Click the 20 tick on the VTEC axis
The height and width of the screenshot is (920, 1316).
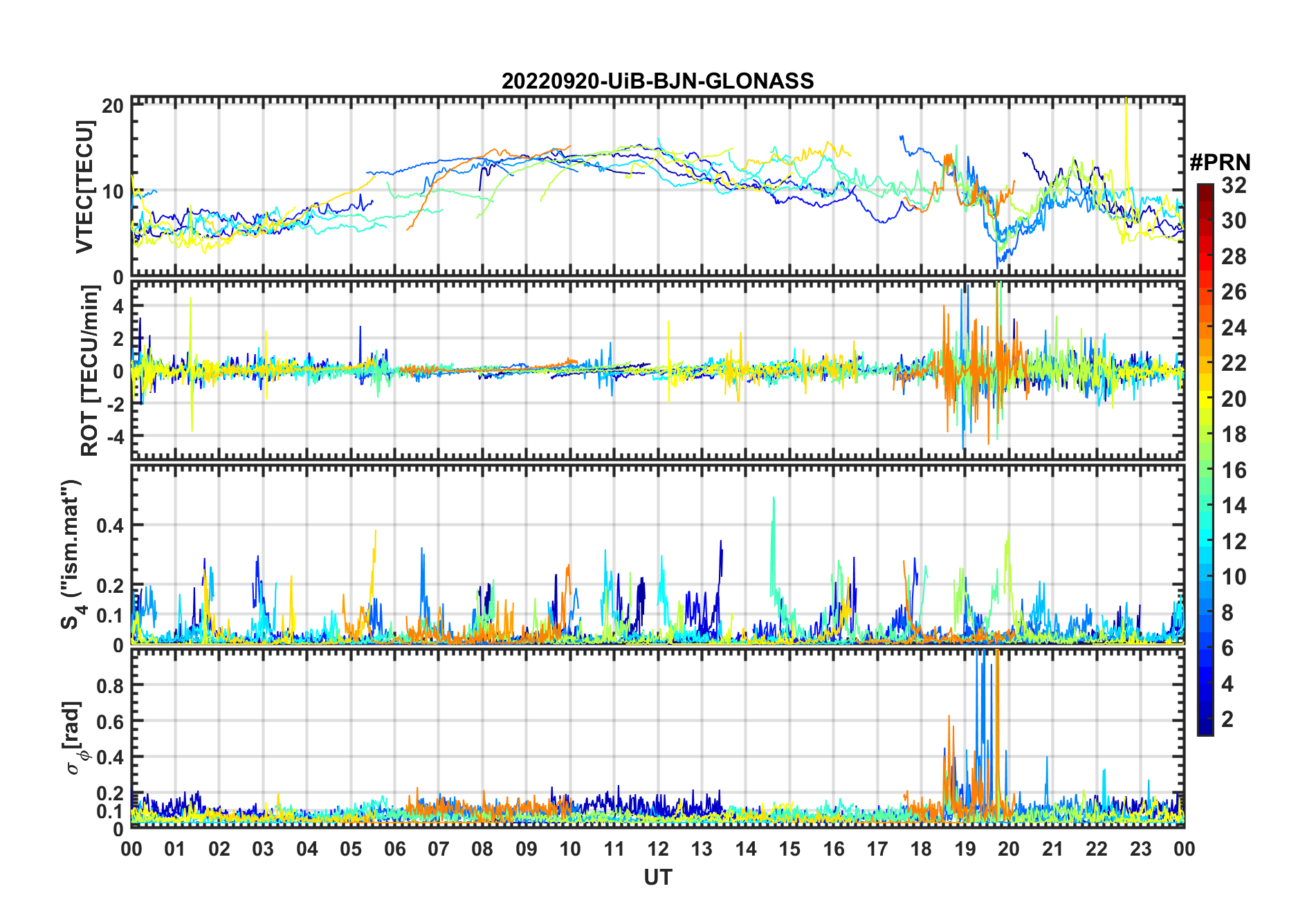click(113, 106)
